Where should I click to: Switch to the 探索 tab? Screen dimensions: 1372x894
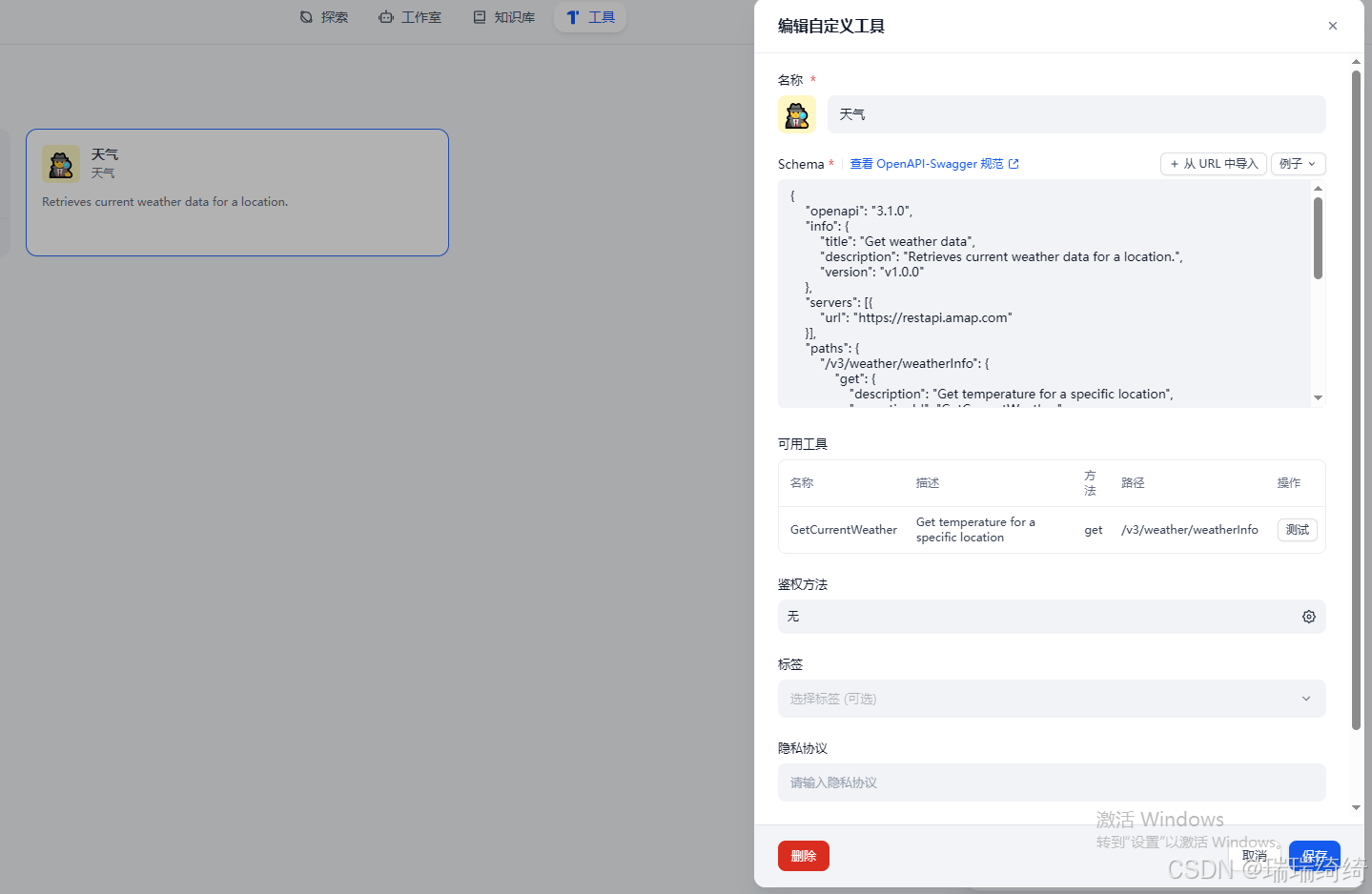tap(324, 16)
